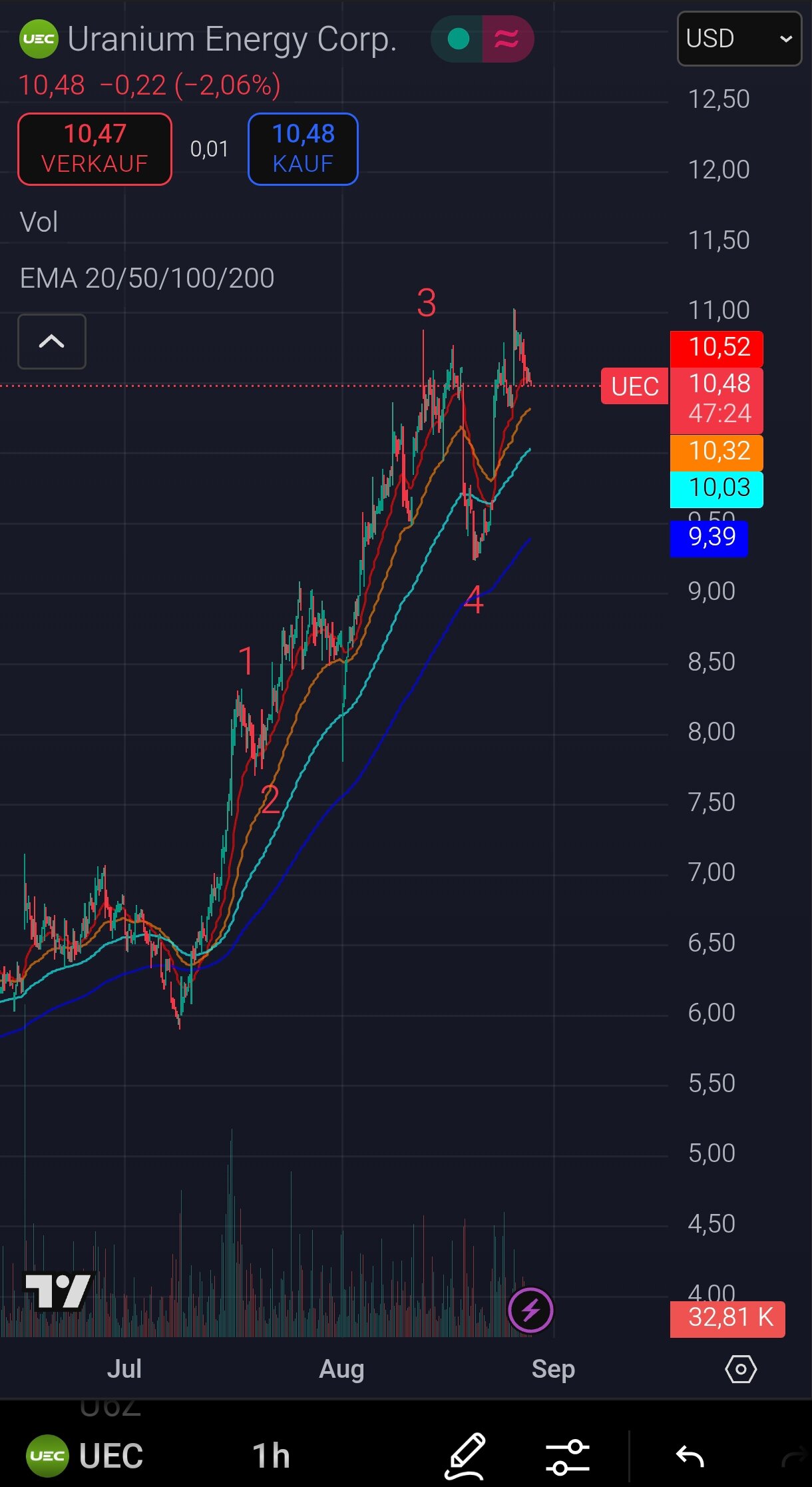This screenshot has height=1487, width=812.
Task: Tap the pencil drawing tools icon
Action: [465, 1455]
